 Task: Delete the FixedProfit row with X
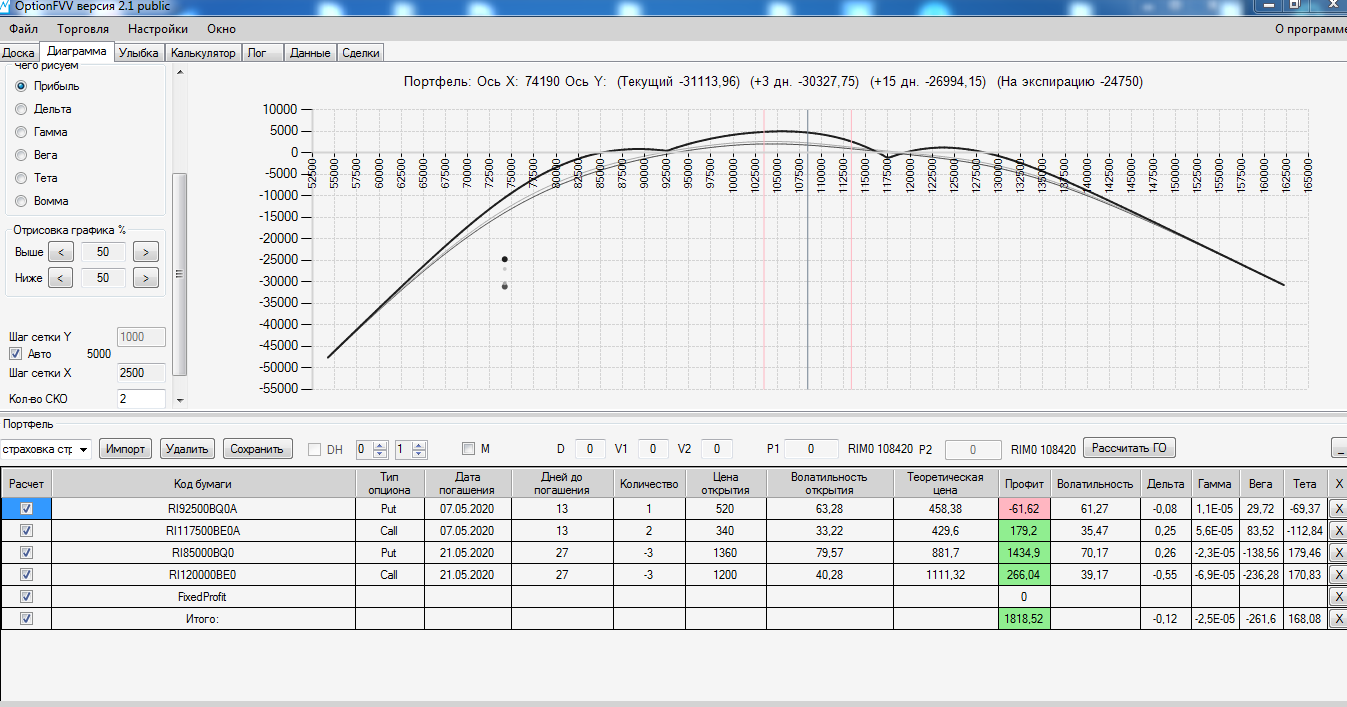click(1339, 597)
